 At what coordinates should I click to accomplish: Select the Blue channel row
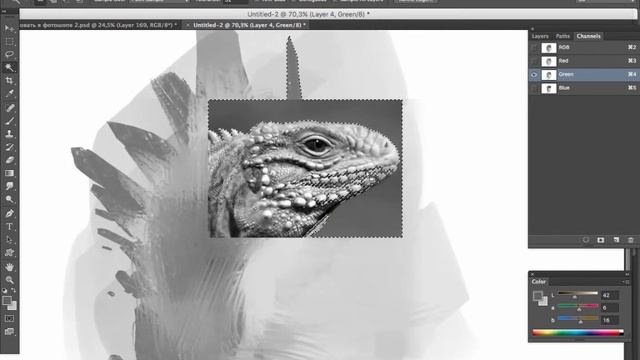pos(584,88)
